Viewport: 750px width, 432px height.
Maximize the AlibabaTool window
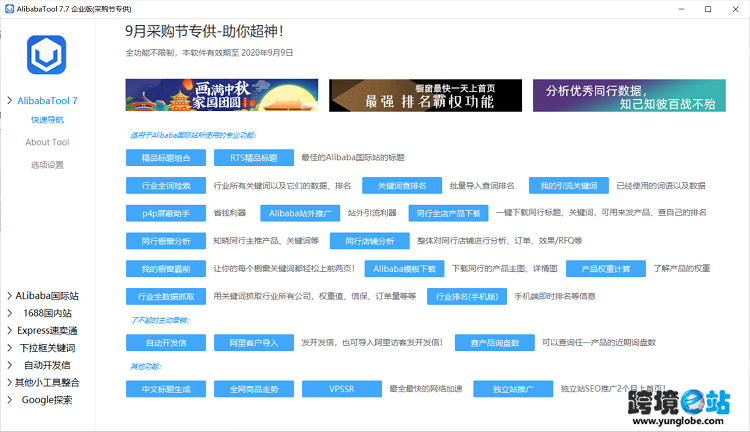click(708, 9)
